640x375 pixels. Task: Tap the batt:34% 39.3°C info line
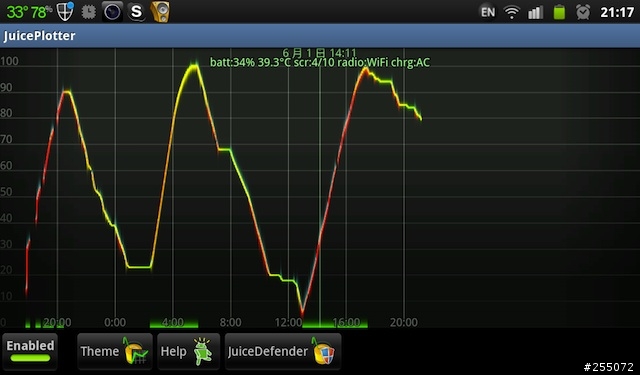point(320,62)
